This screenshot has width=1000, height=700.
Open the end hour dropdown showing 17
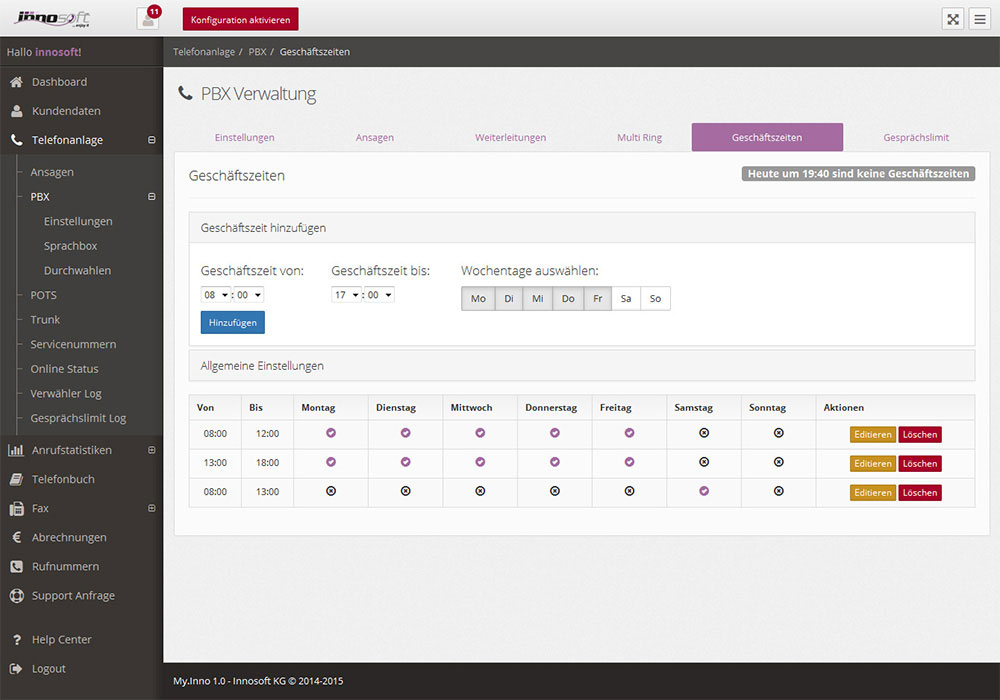(346, 295)
